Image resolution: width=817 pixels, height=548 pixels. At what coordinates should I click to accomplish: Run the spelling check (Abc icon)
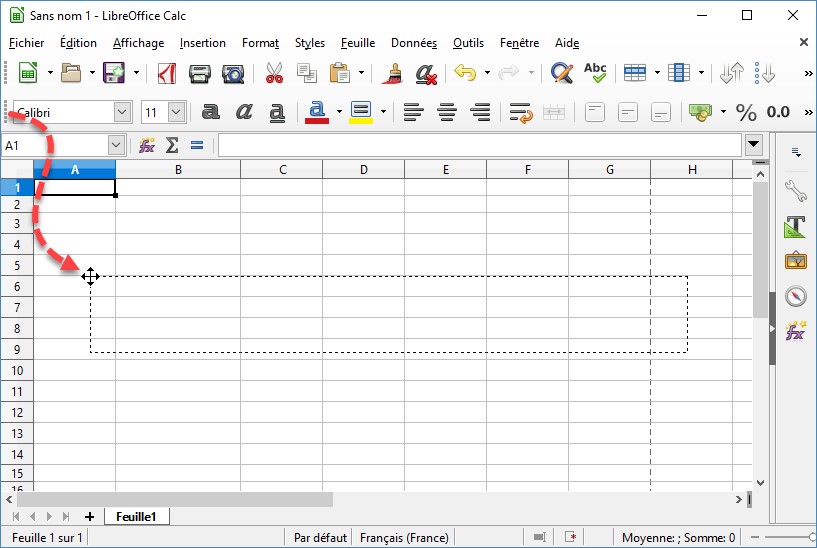(x=595, y=73)
